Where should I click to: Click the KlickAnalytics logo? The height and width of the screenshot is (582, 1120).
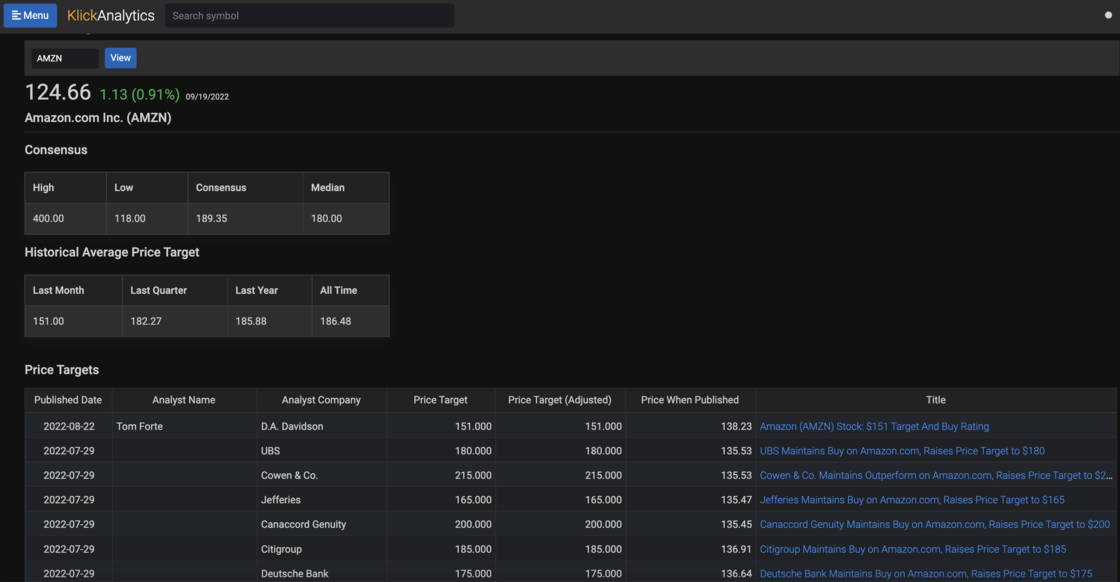point(111,16)
